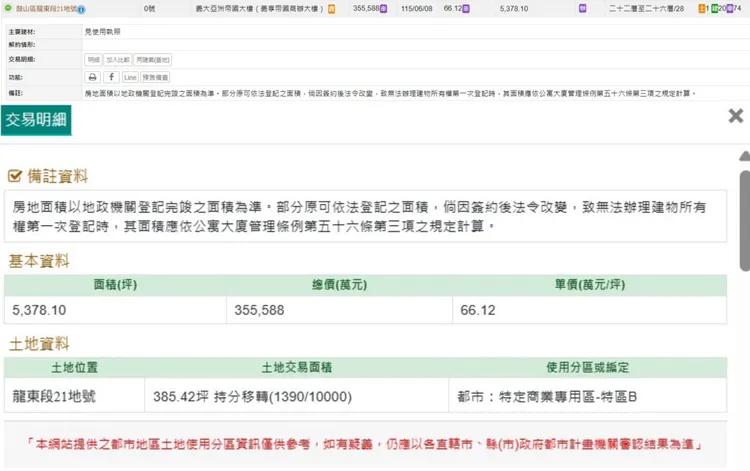
Task: Click the purple badge next to 66.12 in top row
Action: [x=466, y=9]
